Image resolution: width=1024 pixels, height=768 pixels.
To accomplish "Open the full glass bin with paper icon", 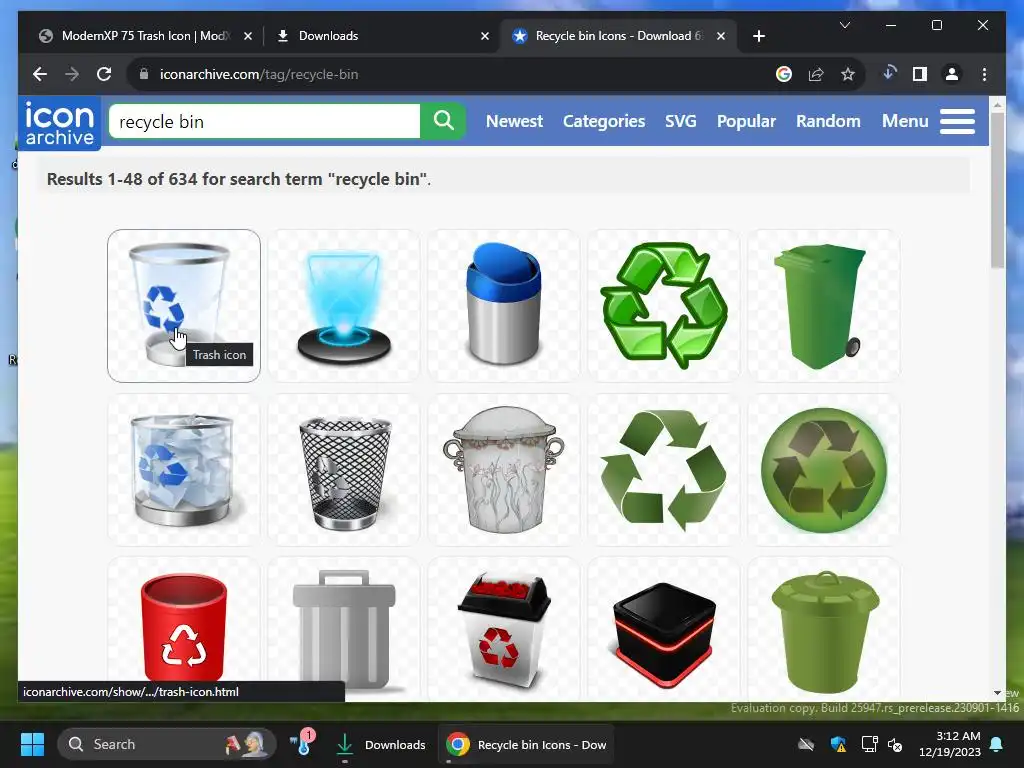I will pyautogui.click(x=184, y=470).
